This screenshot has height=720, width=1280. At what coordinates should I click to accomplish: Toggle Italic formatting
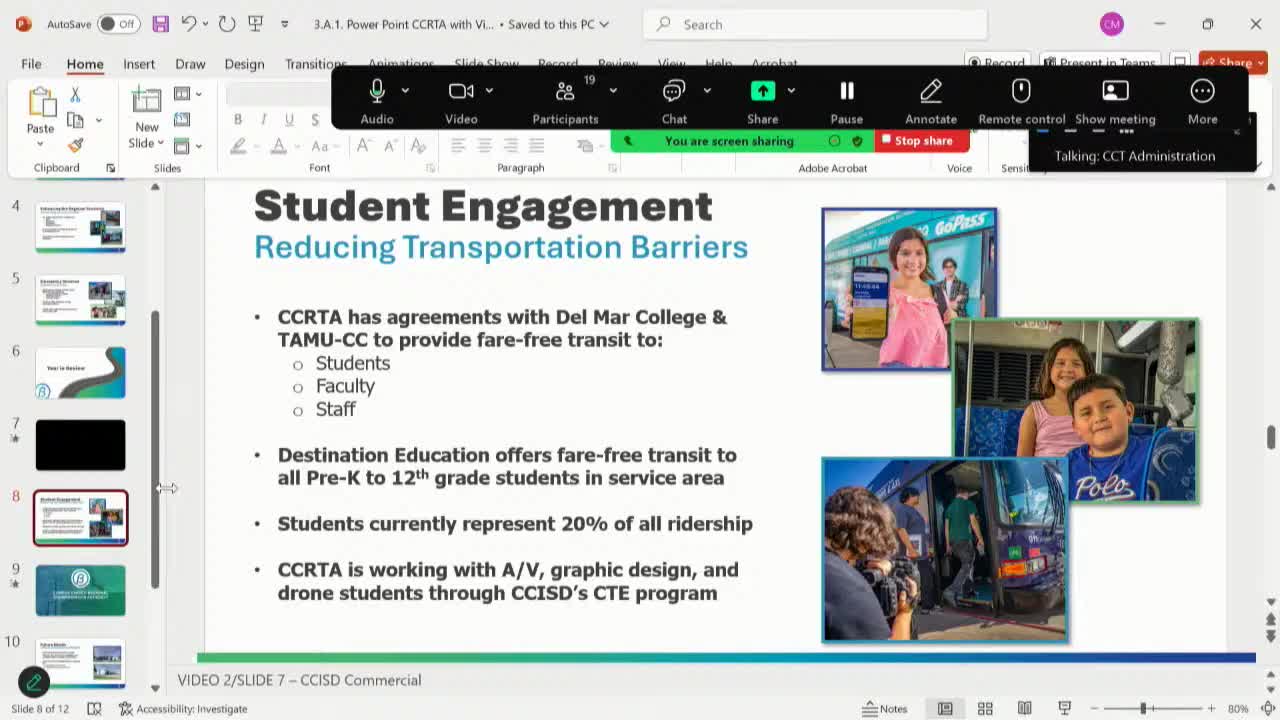pyautogui.click(x=263, y=119)
